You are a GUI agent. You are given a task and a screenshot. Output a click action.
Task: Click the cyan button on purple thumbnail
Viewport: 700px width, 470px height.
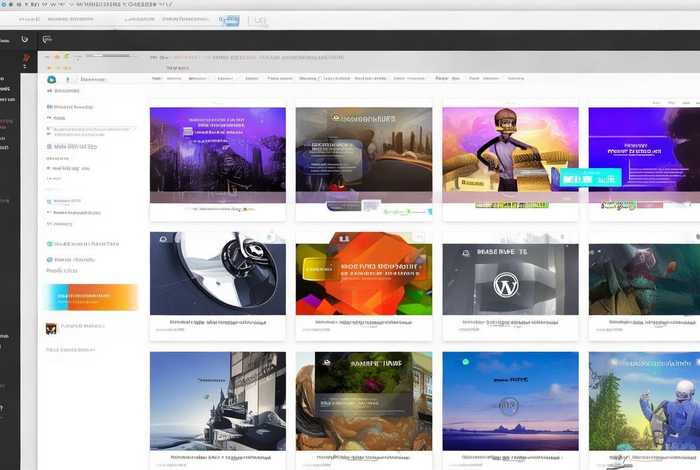[590, 177]
